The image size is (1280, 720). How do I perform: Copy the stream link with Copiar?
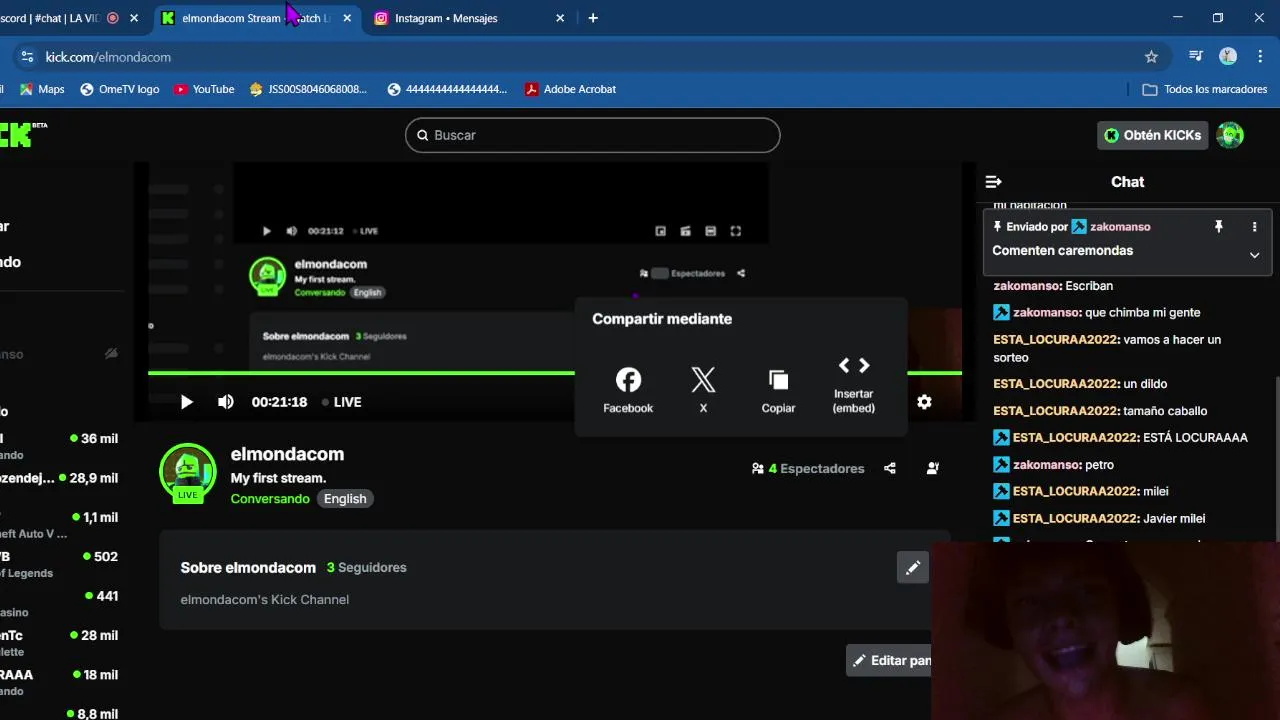coord(778,390)
